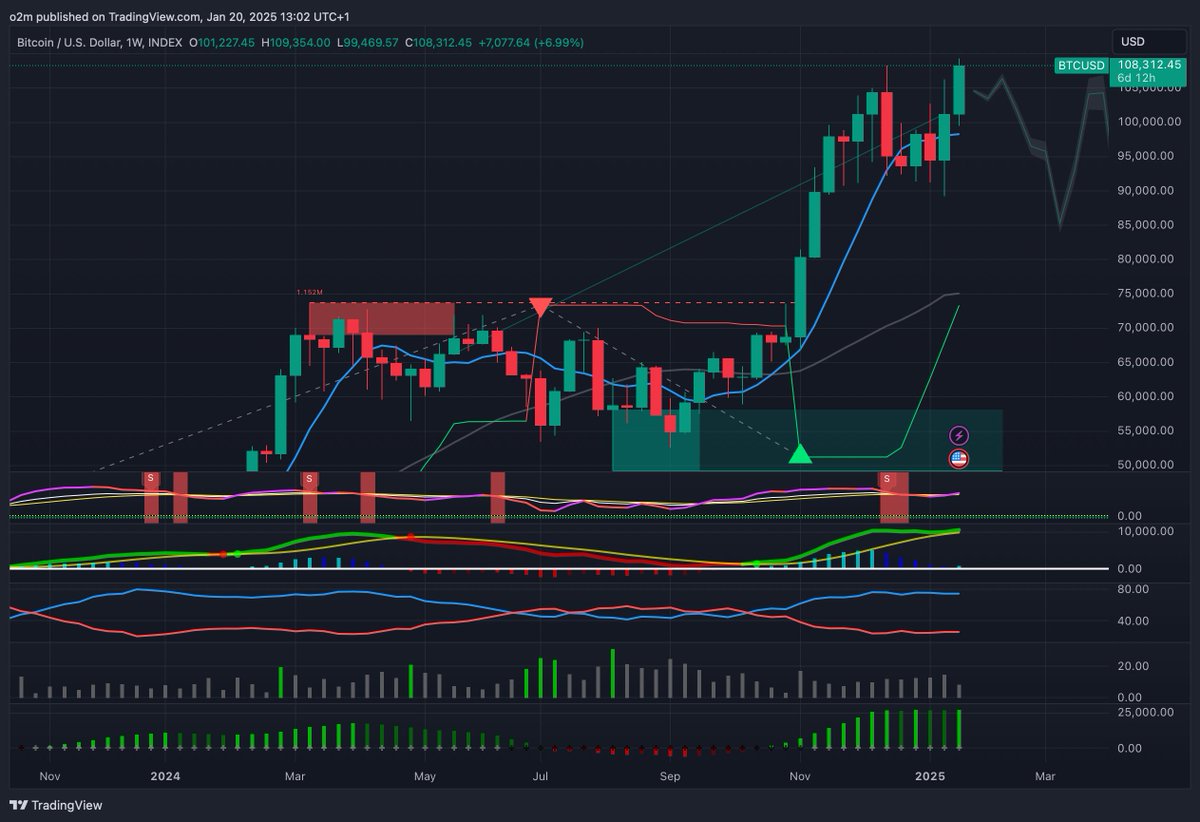Click the 1.152M label above the red zone

(x=310, y=292)
